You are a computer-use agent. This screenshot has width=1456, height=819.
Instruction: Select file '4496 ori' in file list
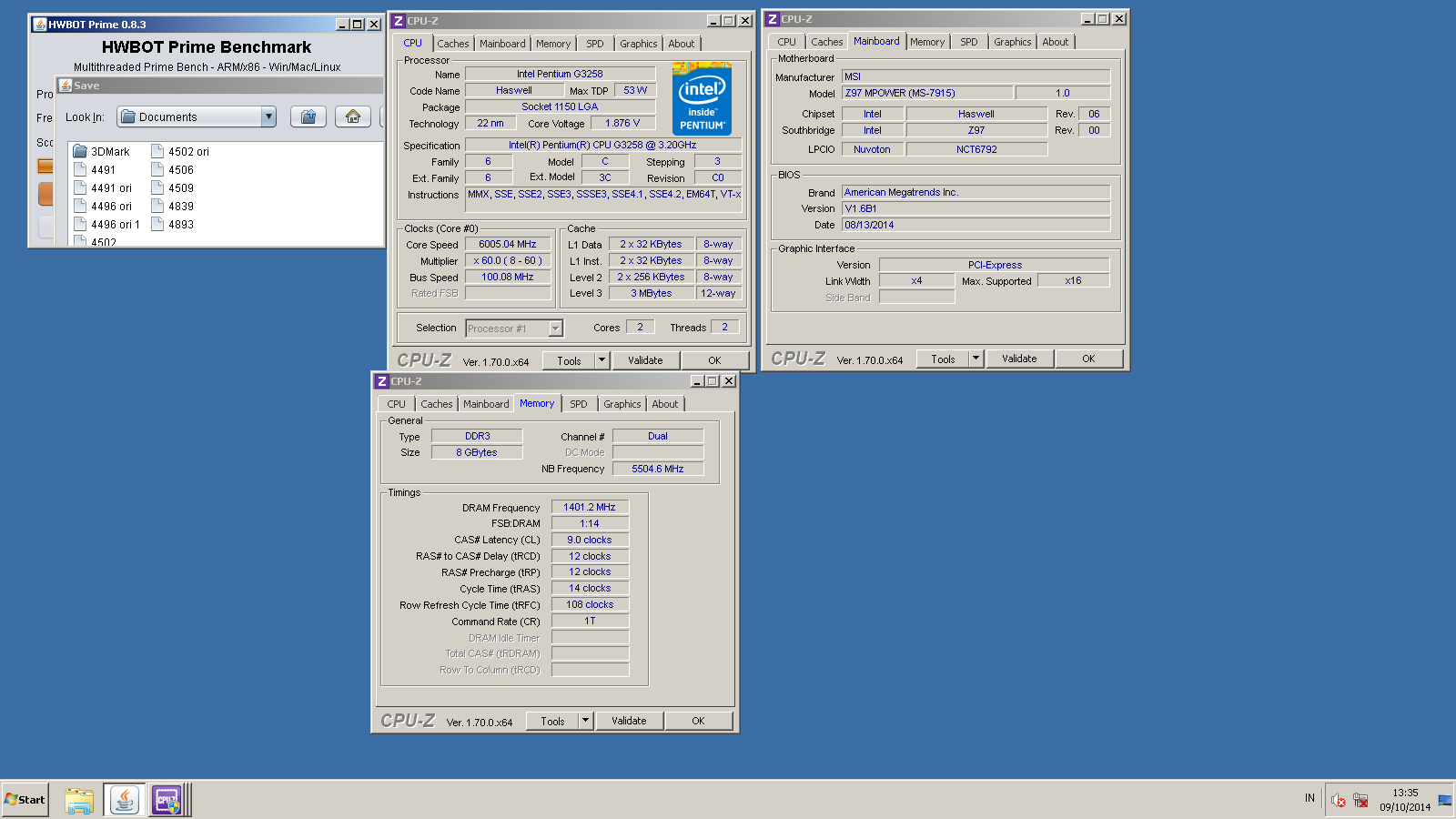[x=103, y=207]
